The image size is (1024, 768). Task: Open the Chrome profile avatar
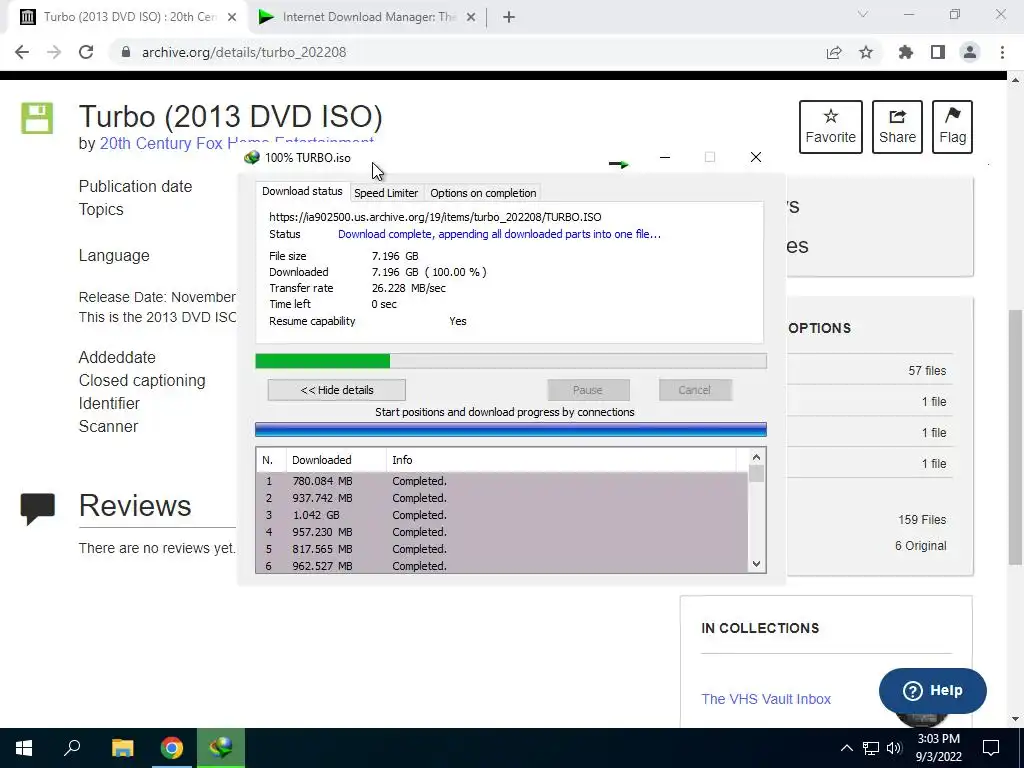tap(970, 52)
